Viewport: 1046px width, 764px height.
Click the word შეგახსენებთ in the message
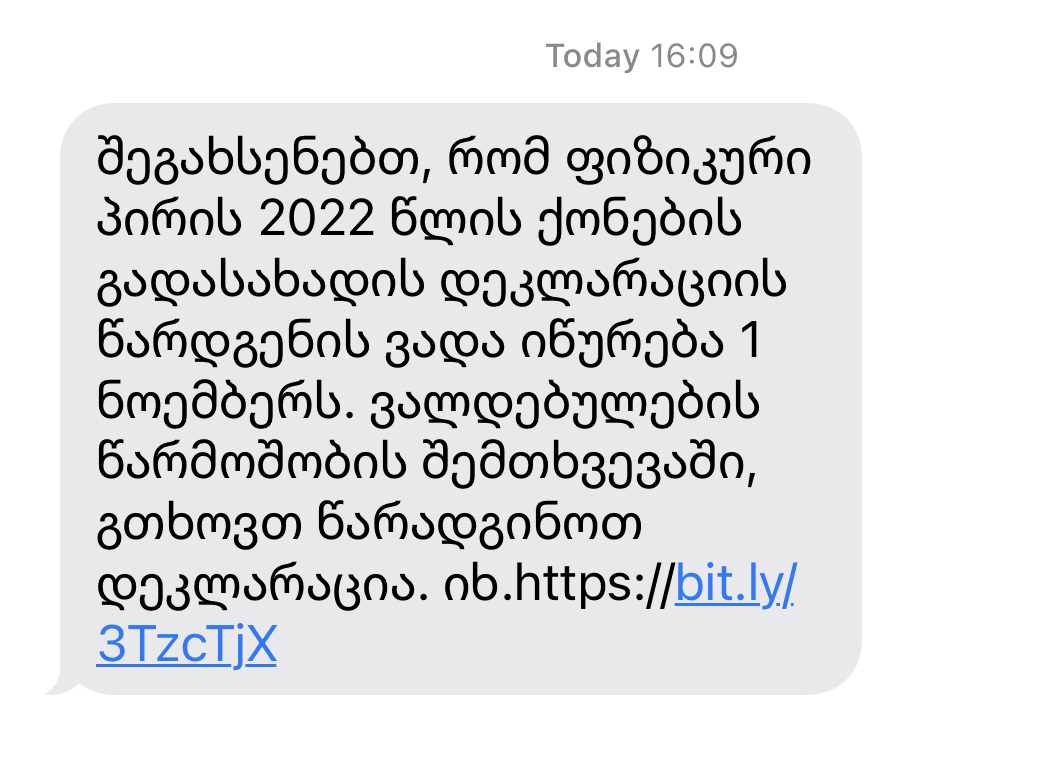[264, 161]
